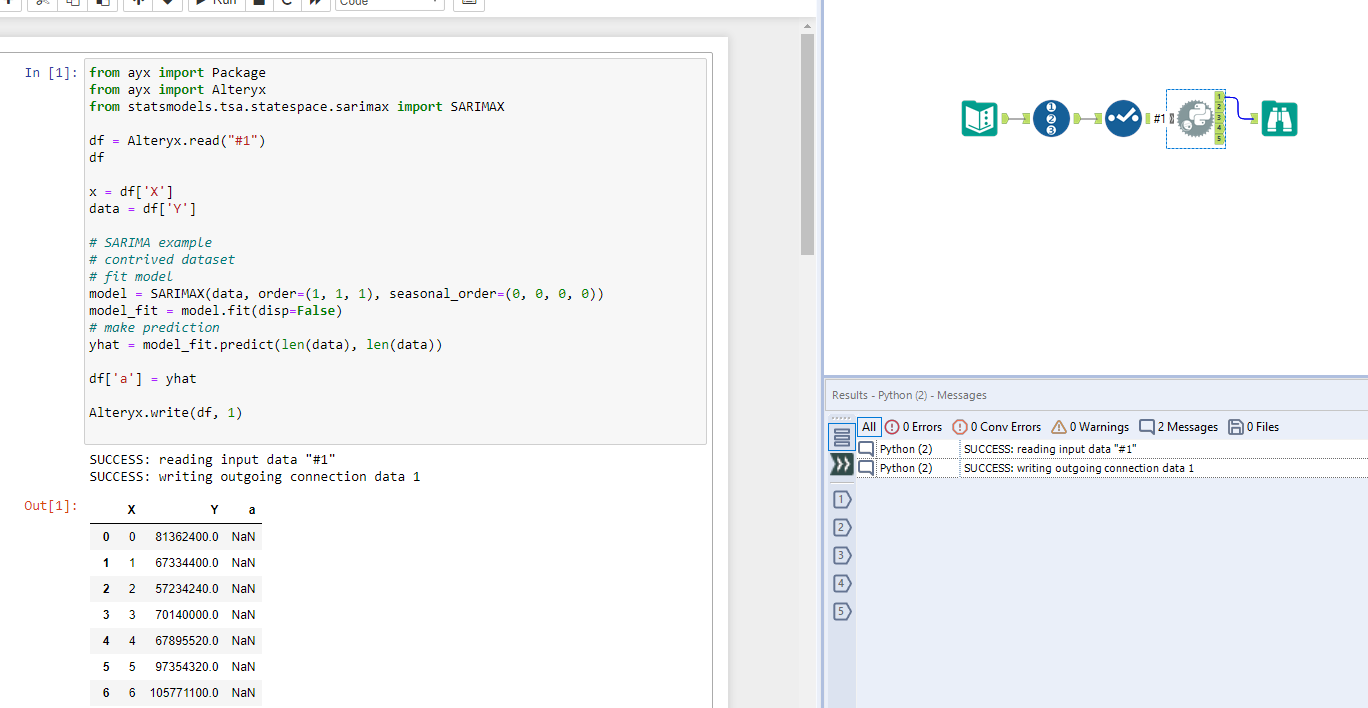The image size is (1368, 708).
Task: Click the cell value 70140000.0
Action: [x=187, y=615]
